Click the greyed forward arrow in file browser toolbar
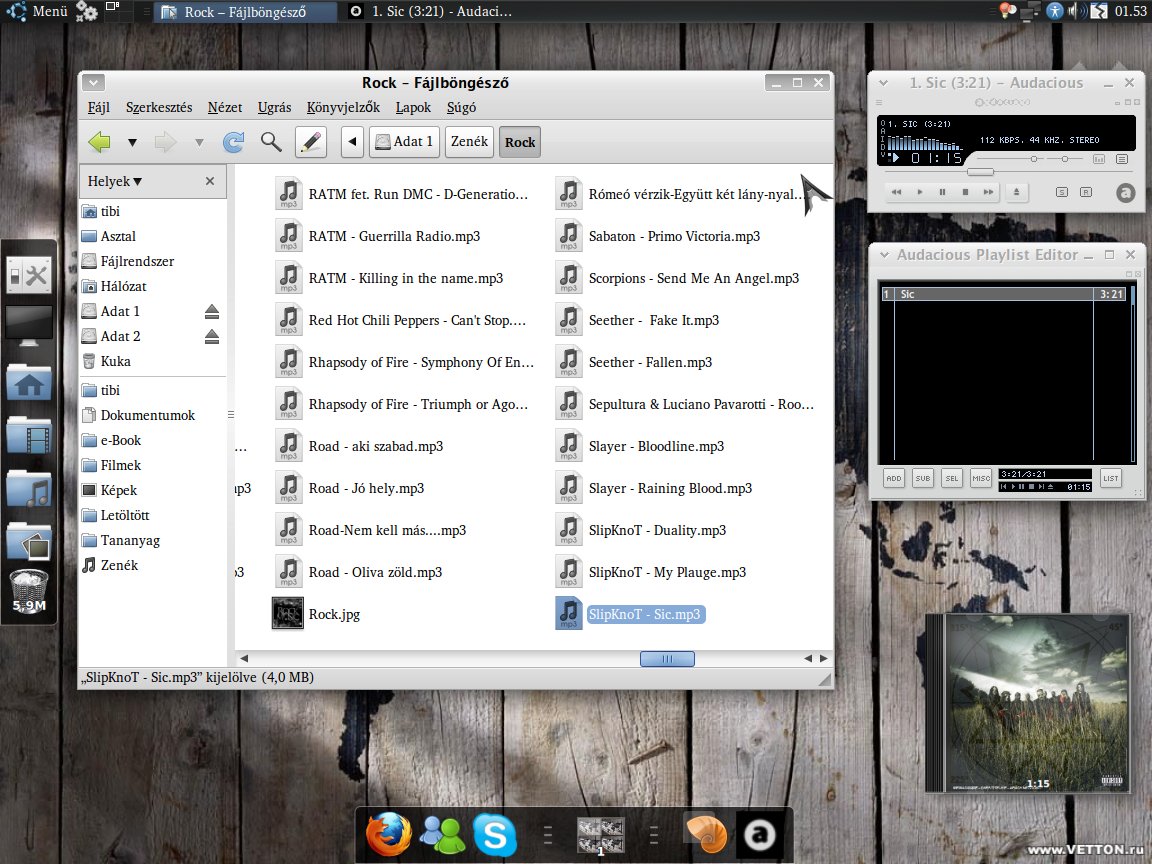Viewport: 1152px width, 864px height. point(165,142)
